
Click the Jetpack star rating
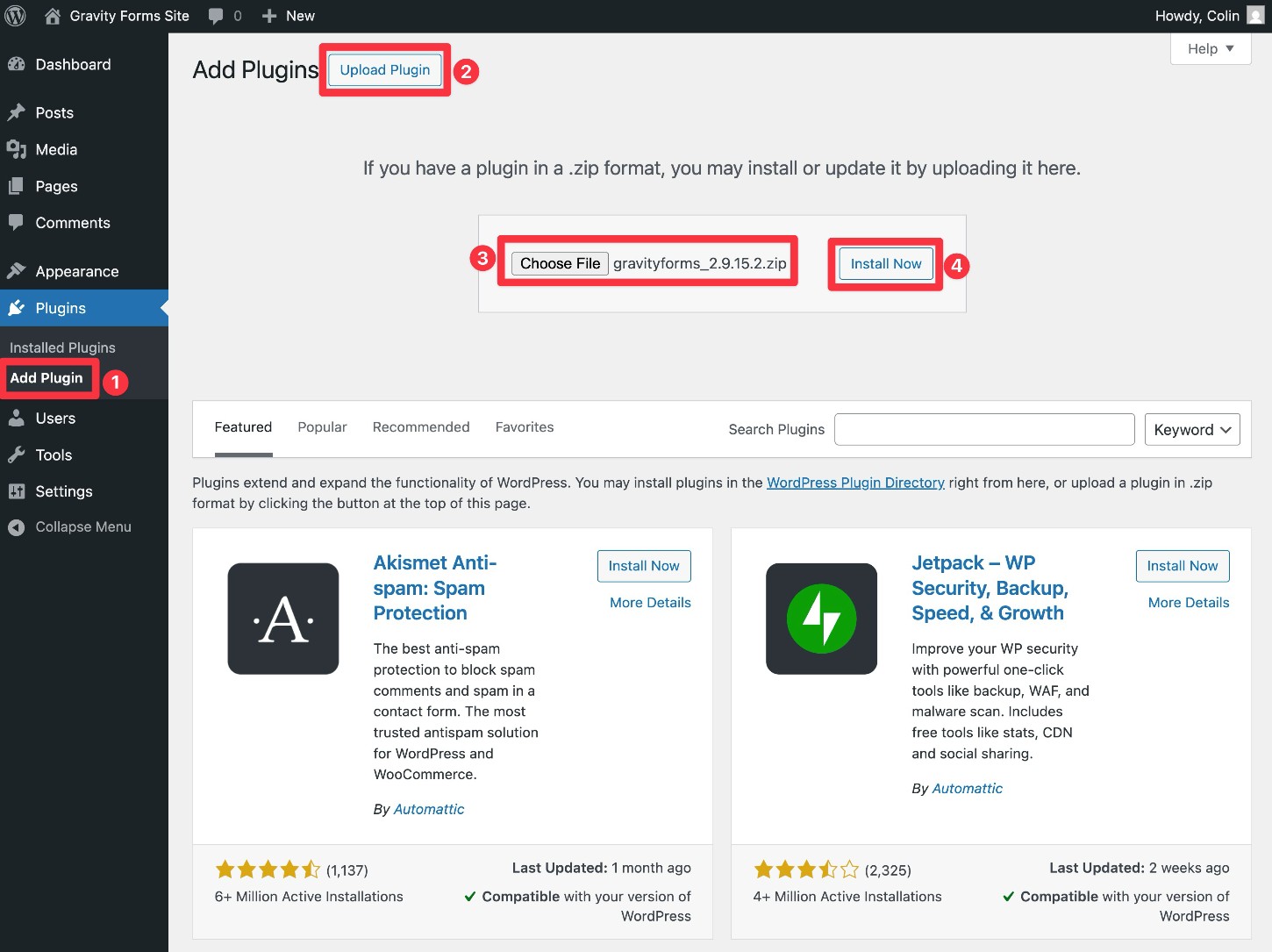point(806,870)
